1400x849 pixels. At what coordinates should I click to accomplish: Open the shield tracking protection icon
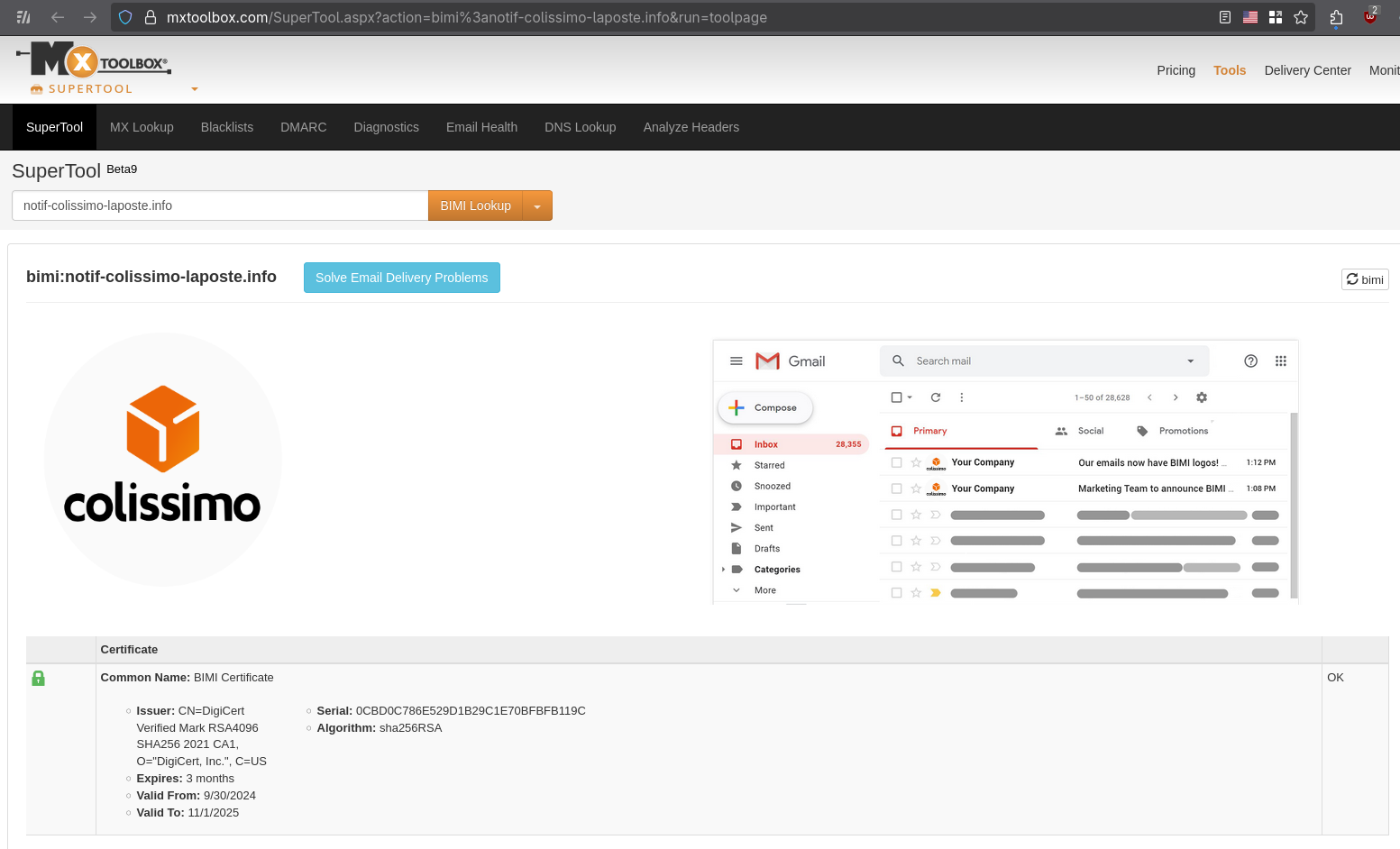click(x=125, y=17)
